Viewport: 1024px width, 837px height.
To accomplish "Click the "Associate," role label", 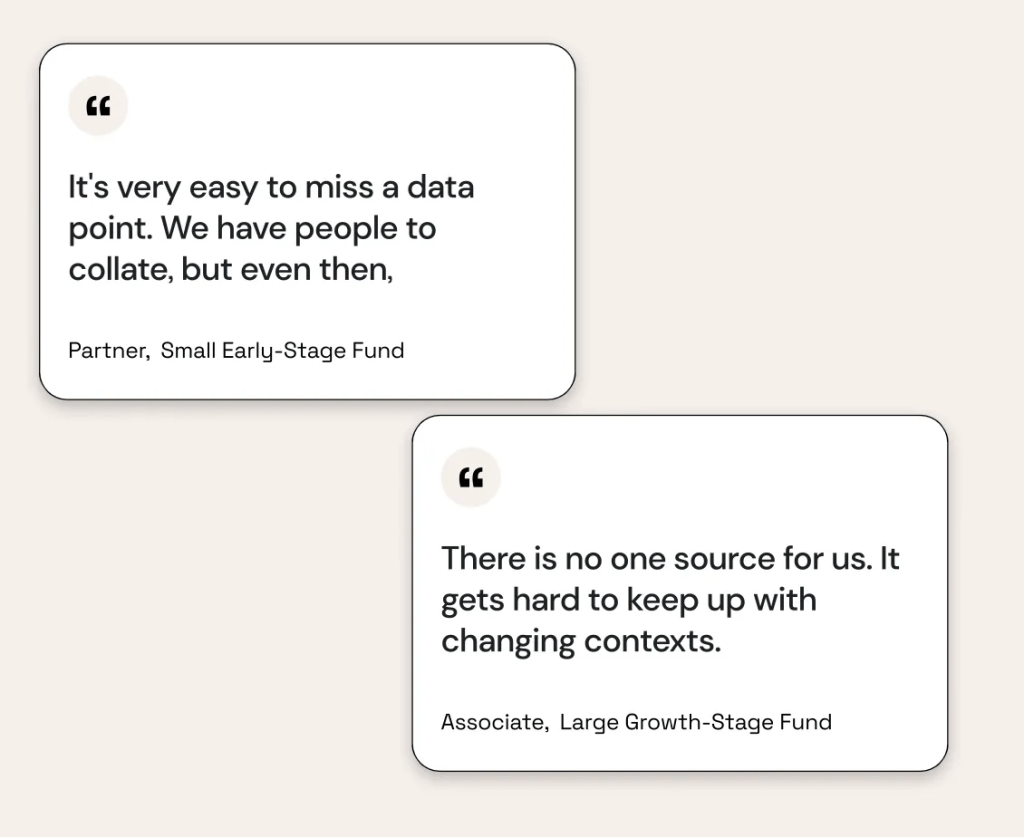I will (x=495, y=722).
